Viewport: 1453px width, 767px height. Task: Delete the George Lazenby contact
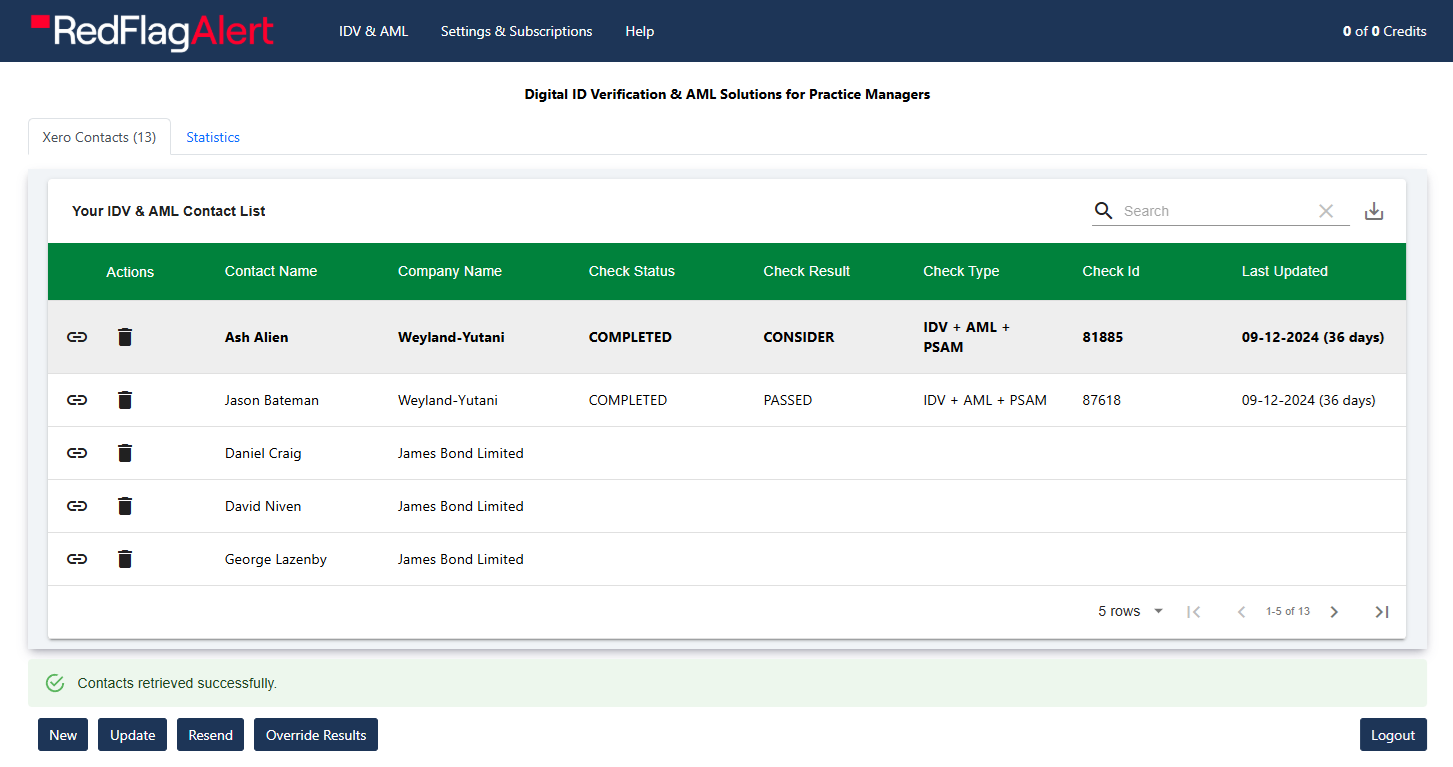(124, 559)
